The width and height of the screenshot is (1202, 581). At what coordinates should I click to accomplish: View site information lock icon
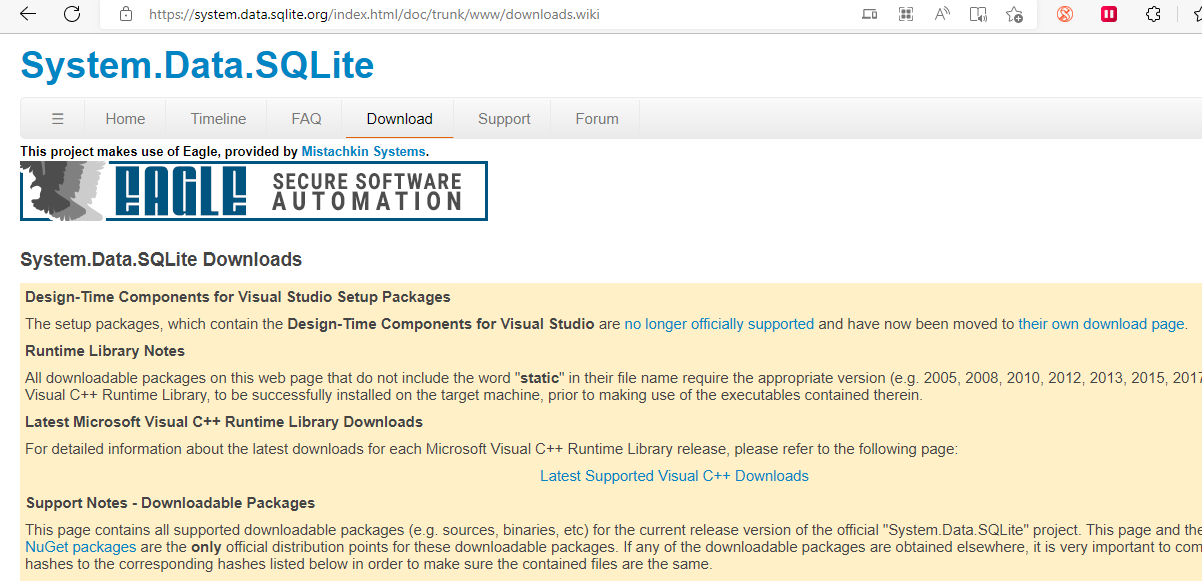point(126,14)
